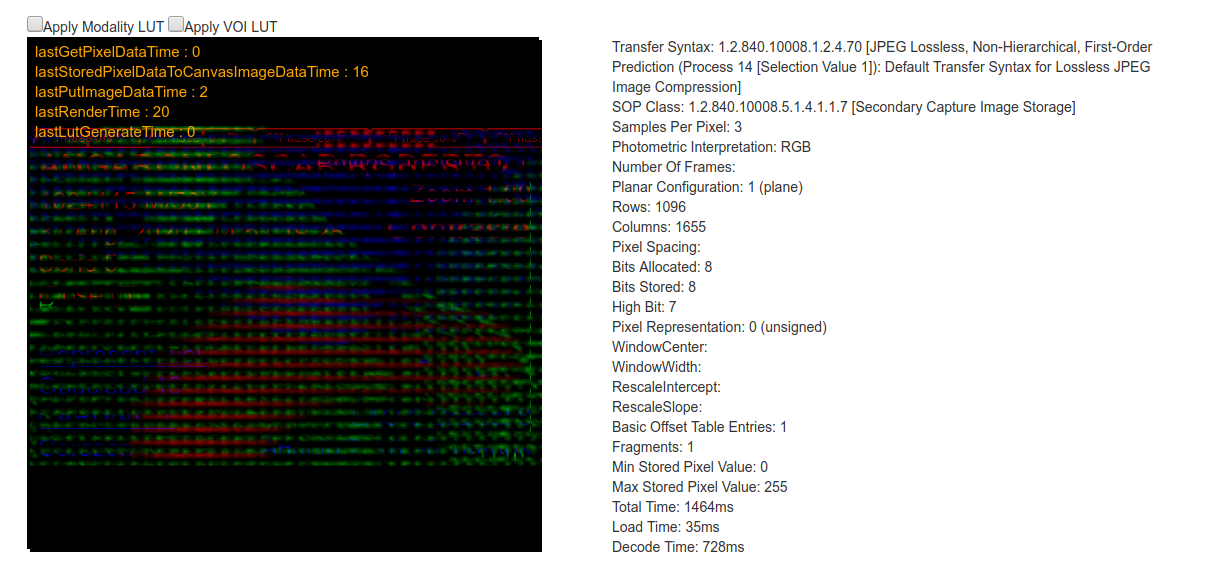Click the 'Columns: 1655' value

(659, 227)
